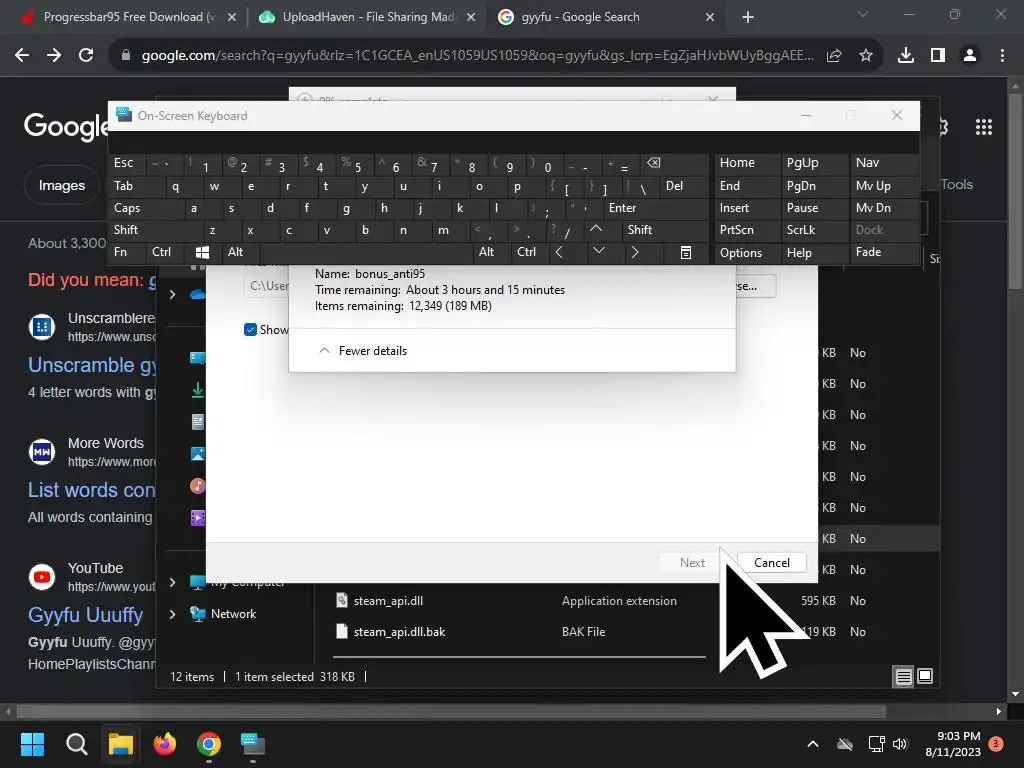This screenshot has height=768, width=1024.
Task: Open Chrome from taskbar
Action: point(209,744)
